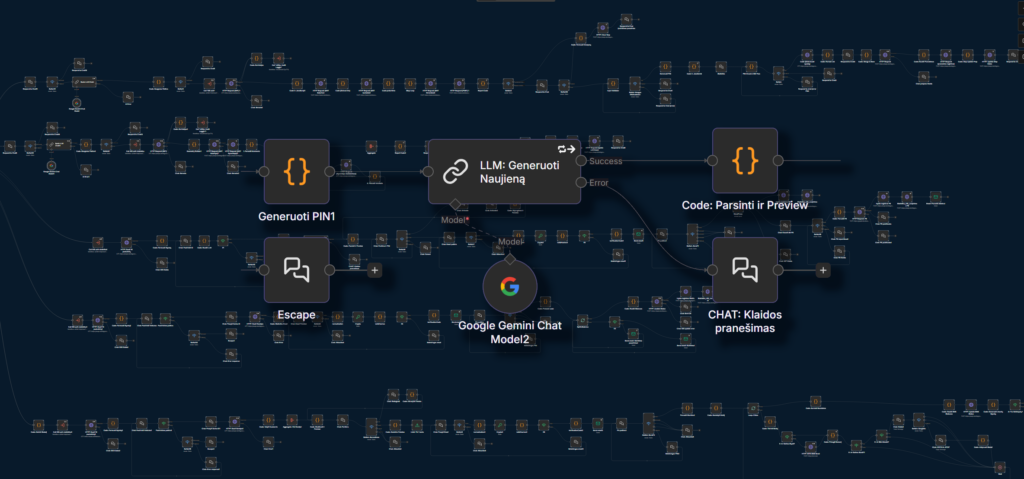Click the 'Google Gemini Chat Model2' label
This screenshot has height=479, width=1024.
pyautogui.click(x=510, y=333)
